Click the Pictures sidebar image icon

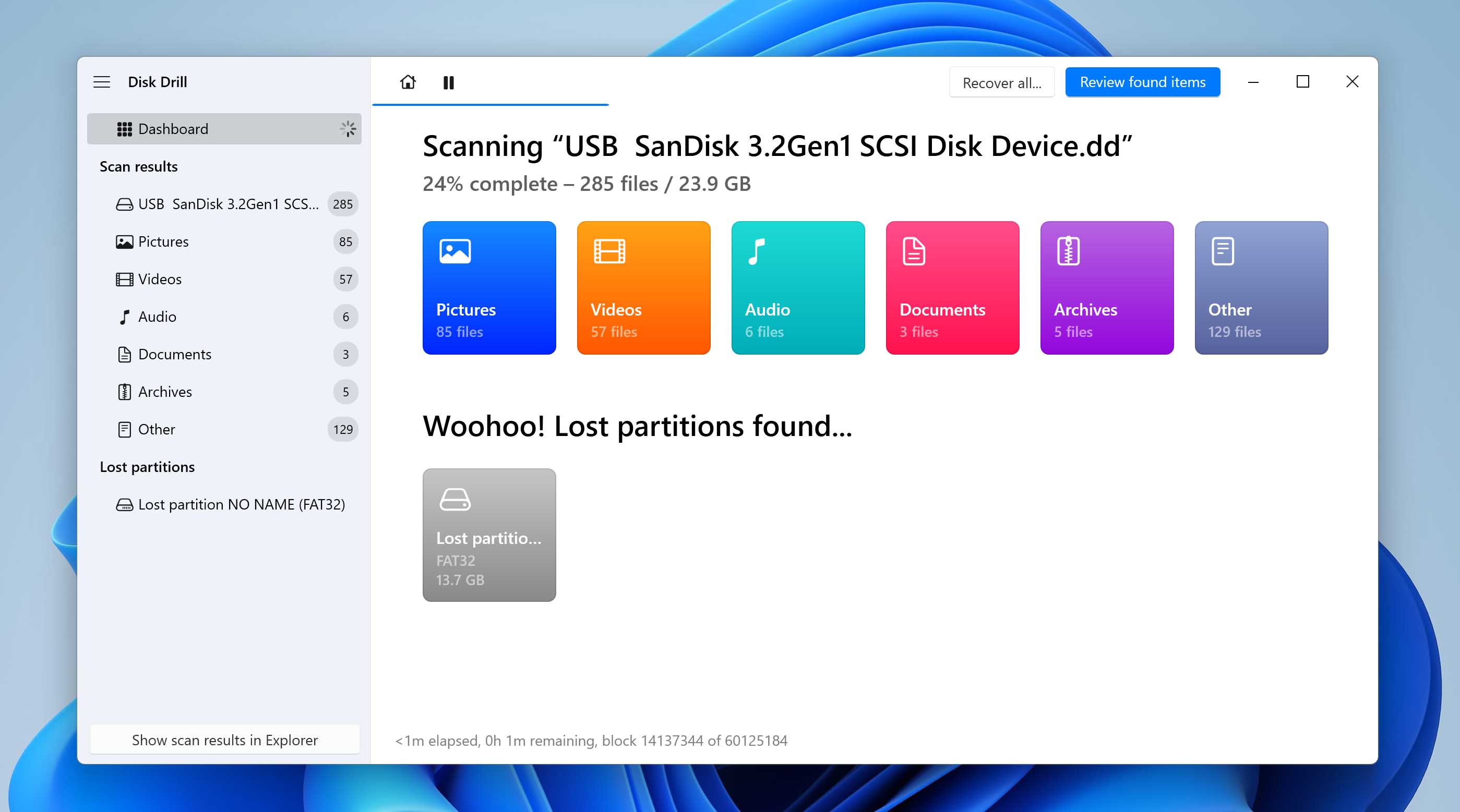(124, 242)
